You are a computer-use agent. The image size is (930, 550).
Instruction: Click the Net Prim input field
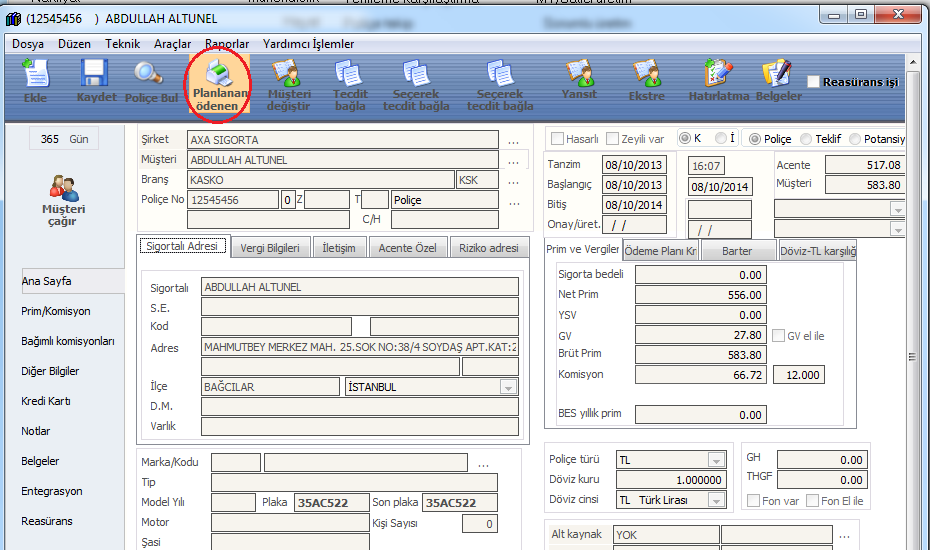tap(701, 295)
